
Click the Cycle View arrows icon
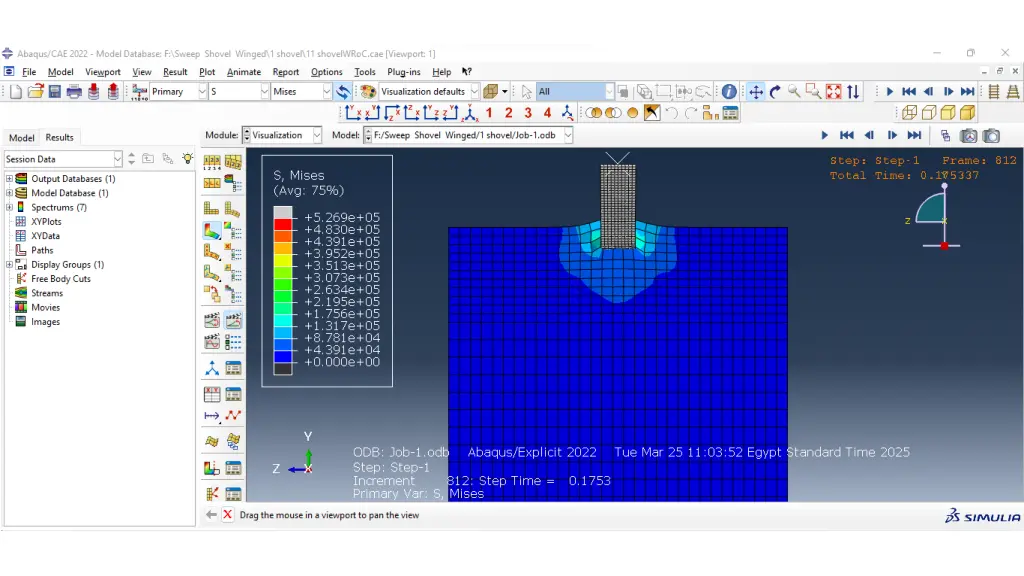point(853,92)
